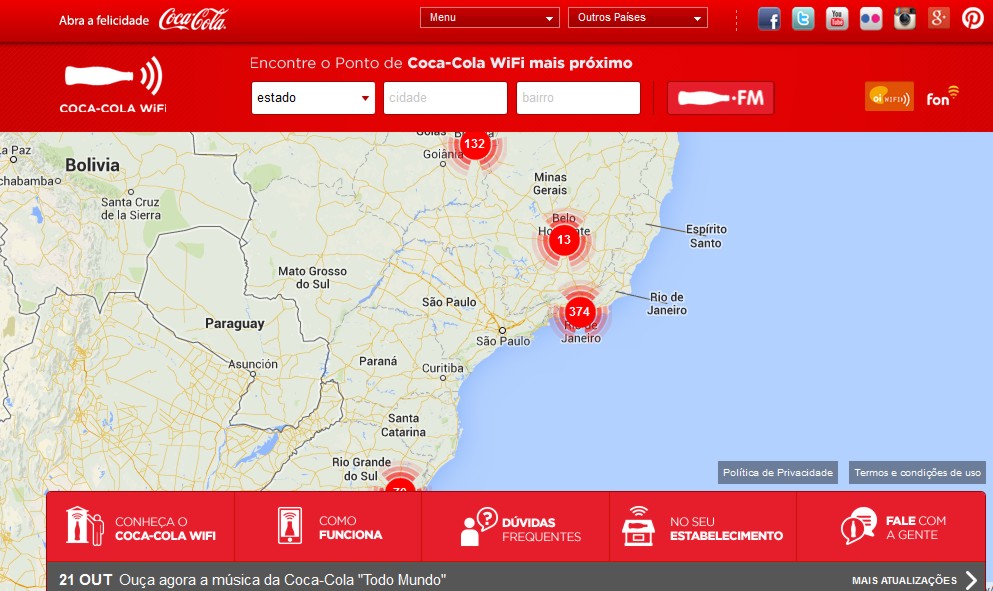Open the Twitter social icon
The image size is (993, 591).
tap(803, 18)
